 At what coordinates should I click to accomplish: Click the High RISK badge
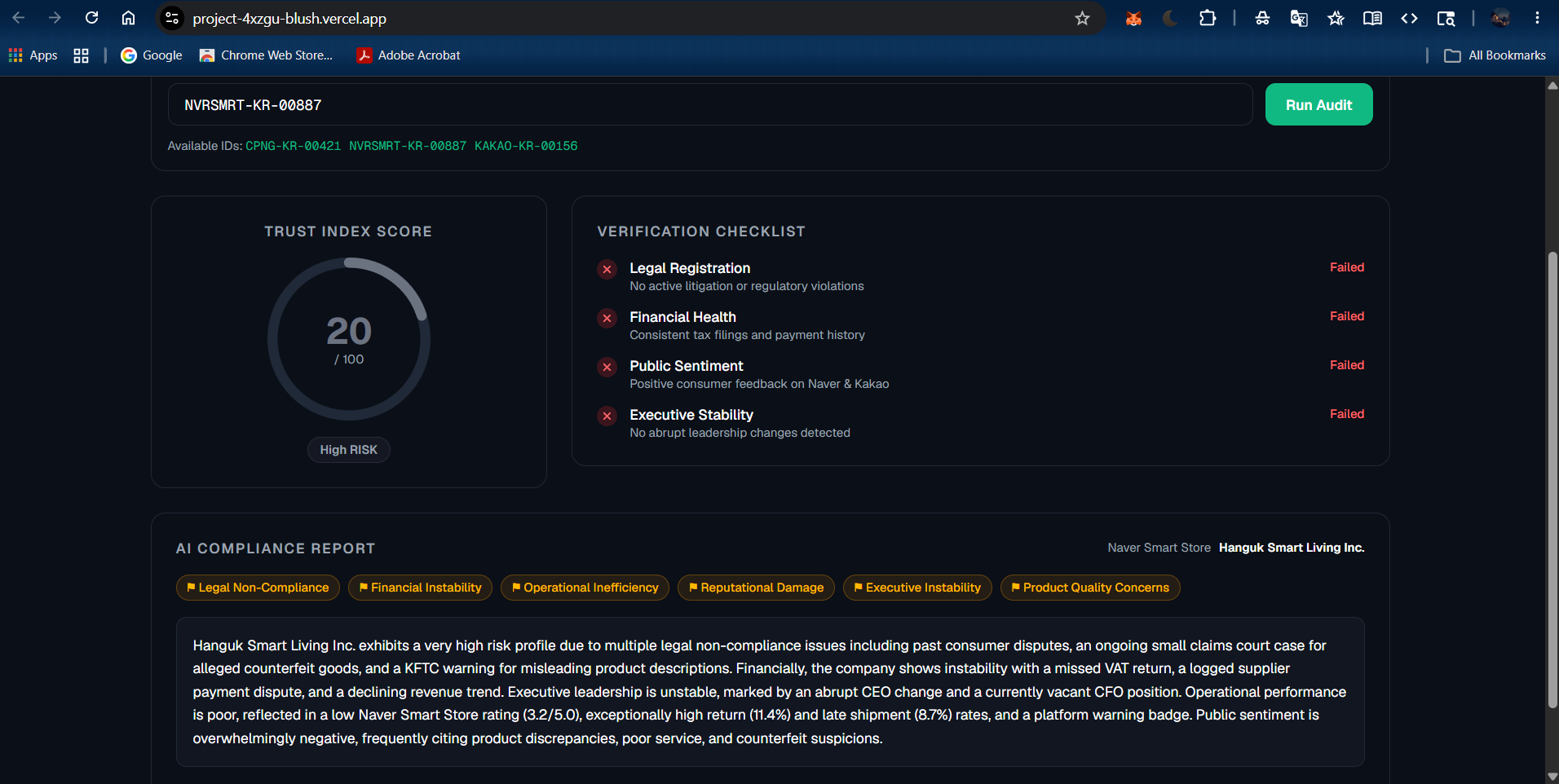pyautogui.click(x=349, y=450)
